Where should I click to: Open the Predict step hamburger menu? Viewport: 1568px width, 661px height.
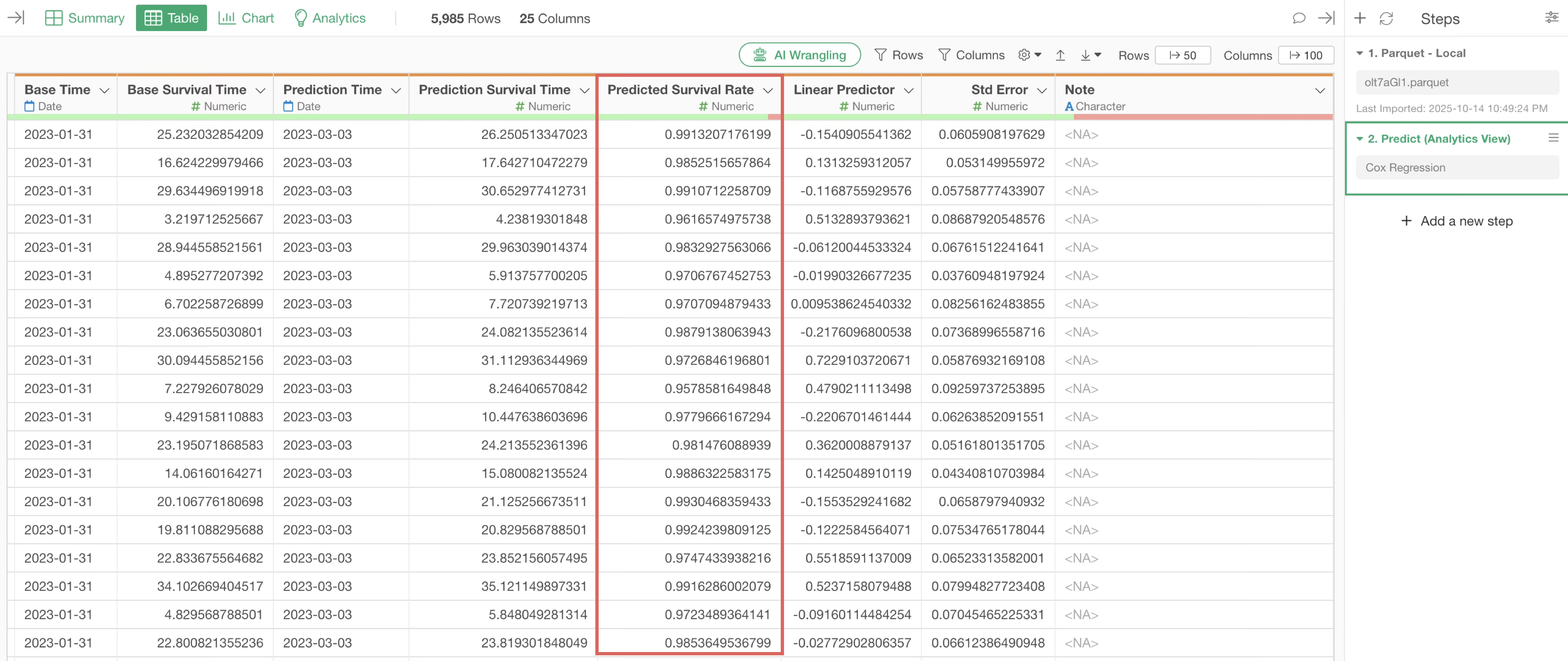tap(1553, 138)
